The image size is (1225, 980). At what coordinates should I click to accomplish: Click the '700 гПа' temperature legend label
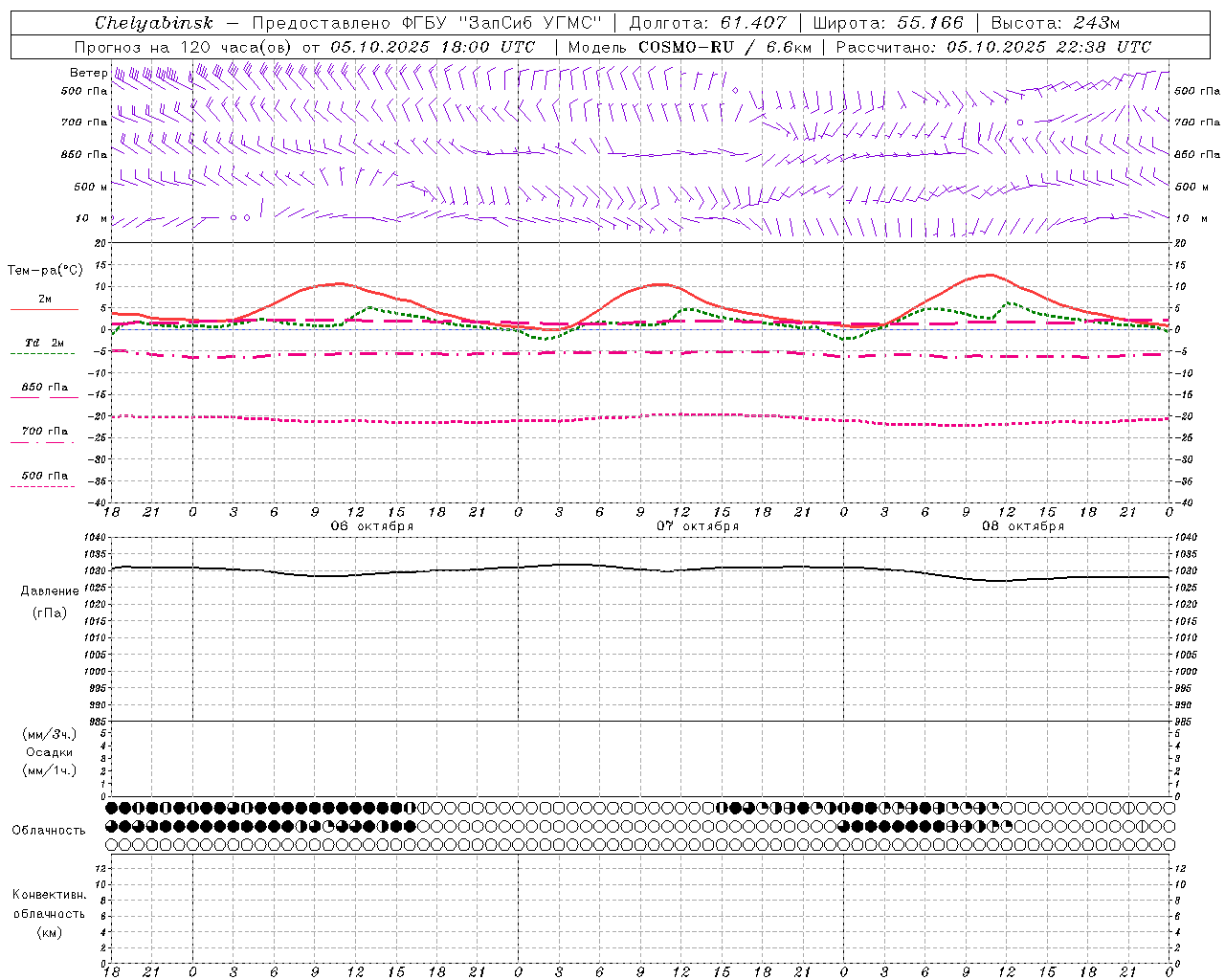[44, 432]
